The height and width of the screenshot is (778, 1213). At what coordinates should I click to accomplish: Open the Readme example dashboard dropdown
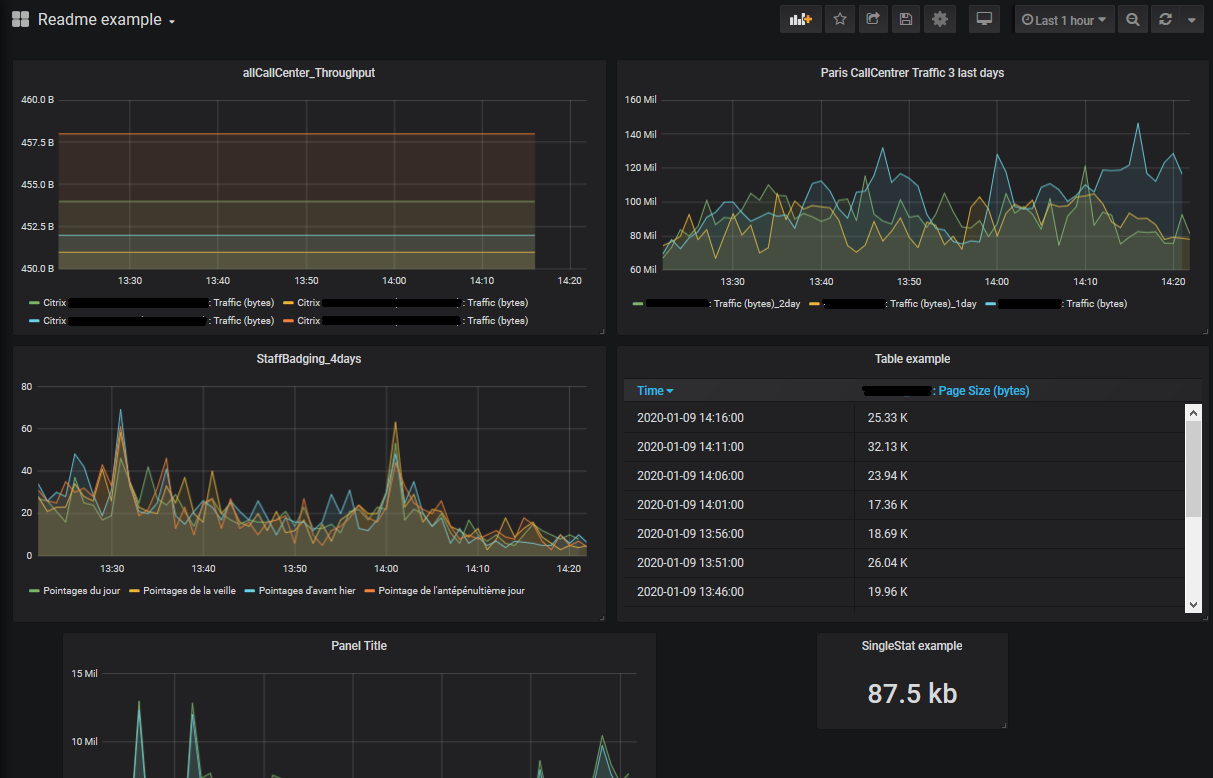[106, 20]
